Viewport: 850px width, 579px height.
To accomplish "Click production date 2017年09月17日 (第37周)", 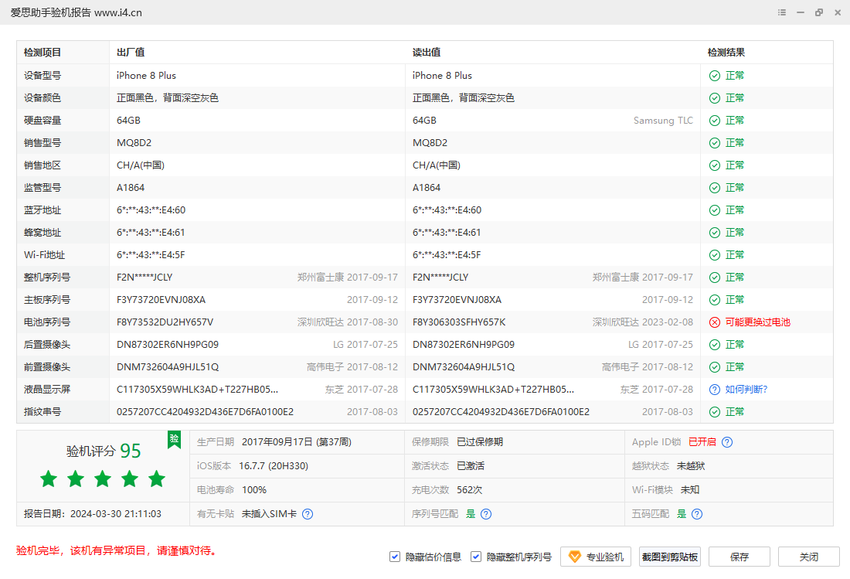I will [297, 442].
